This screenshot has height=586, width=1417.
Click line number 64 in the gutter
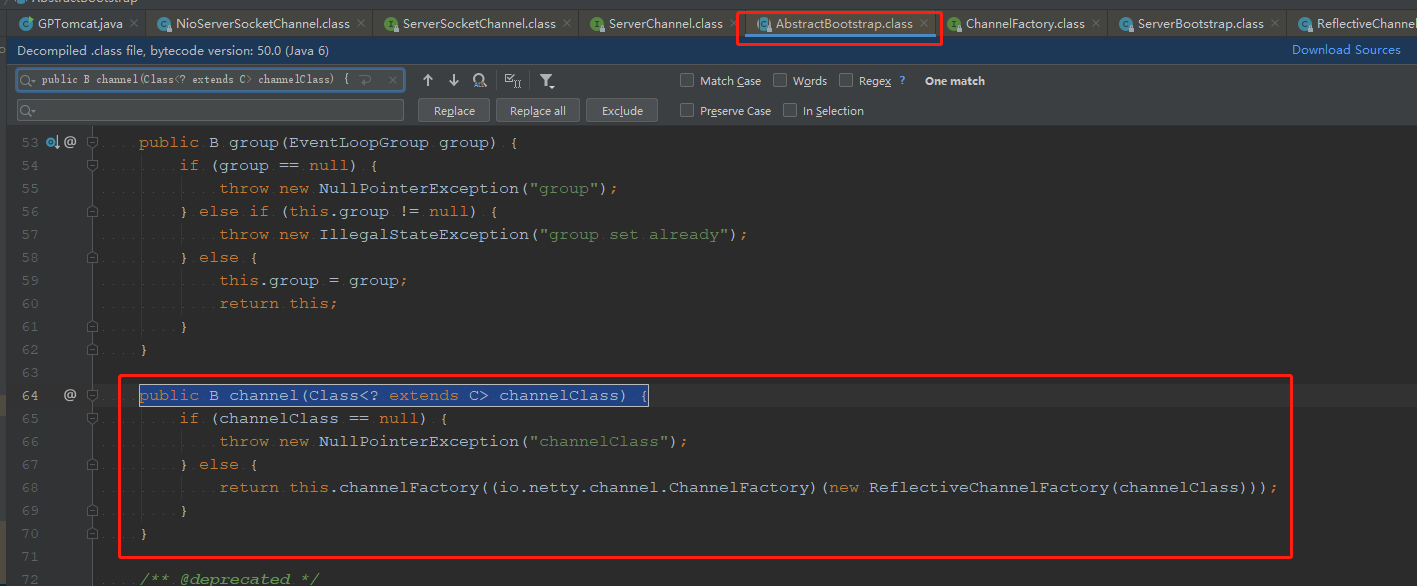coord(30,395)
